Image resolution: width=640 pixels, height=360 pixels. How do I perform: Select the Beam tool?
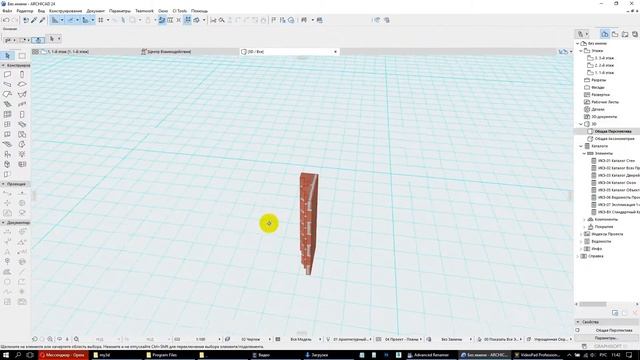[7, 84]
